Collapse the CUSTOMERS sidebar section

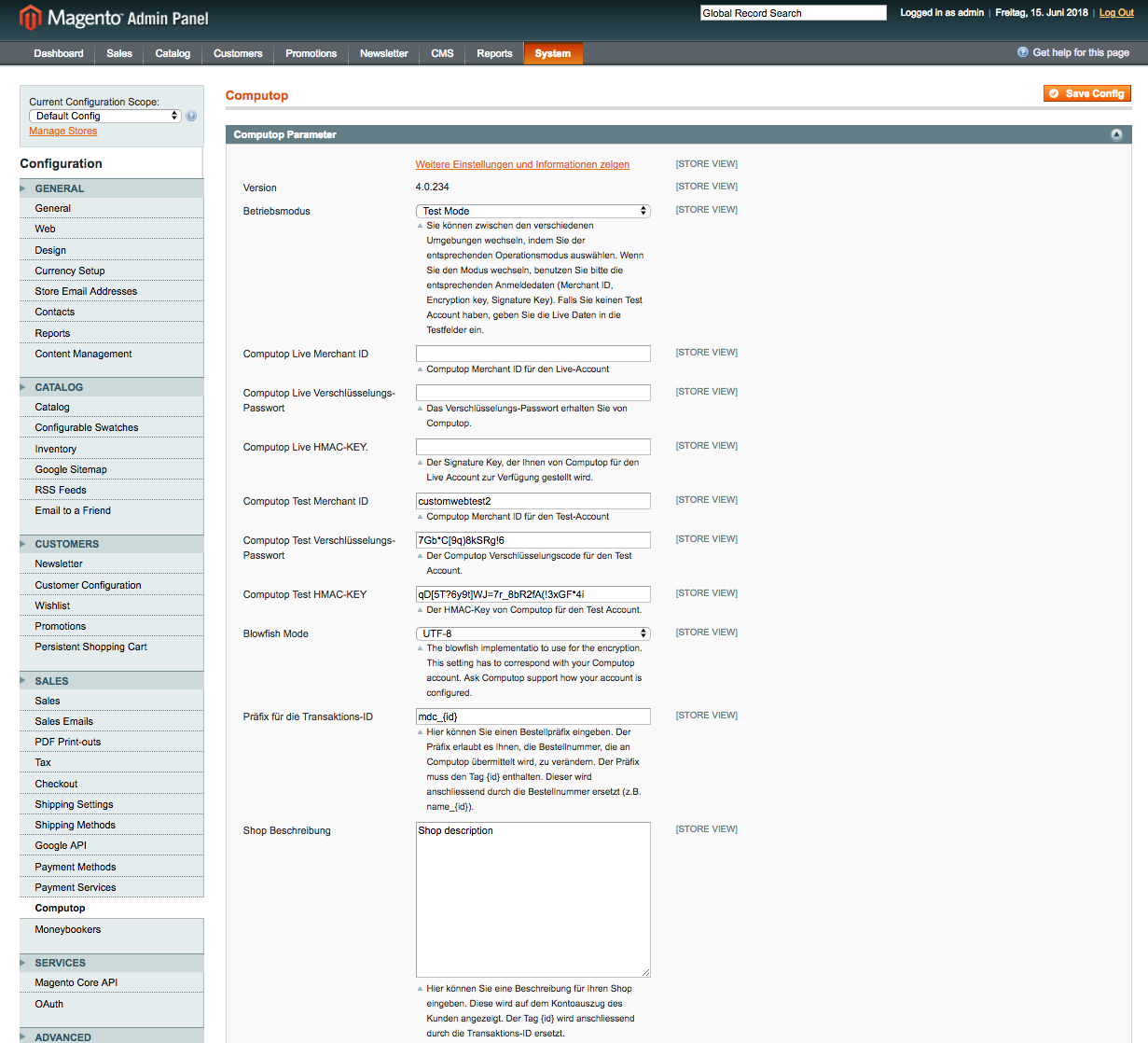click(66, 544)
